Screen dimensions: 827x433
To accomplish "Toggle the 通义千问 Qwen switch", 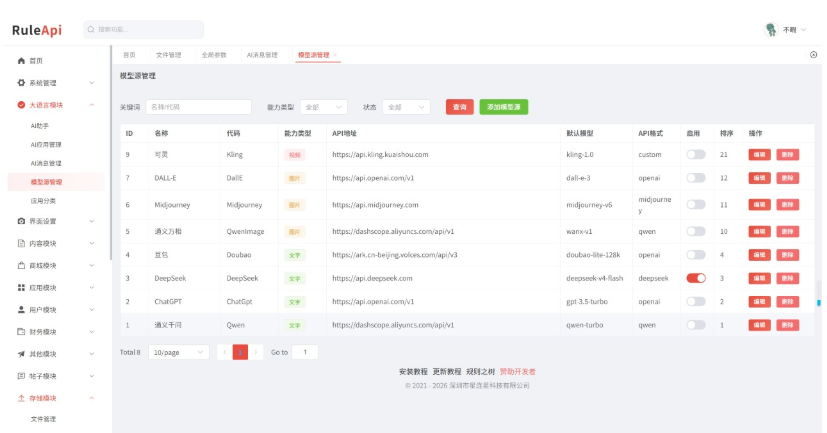I will tap(696, 325).
